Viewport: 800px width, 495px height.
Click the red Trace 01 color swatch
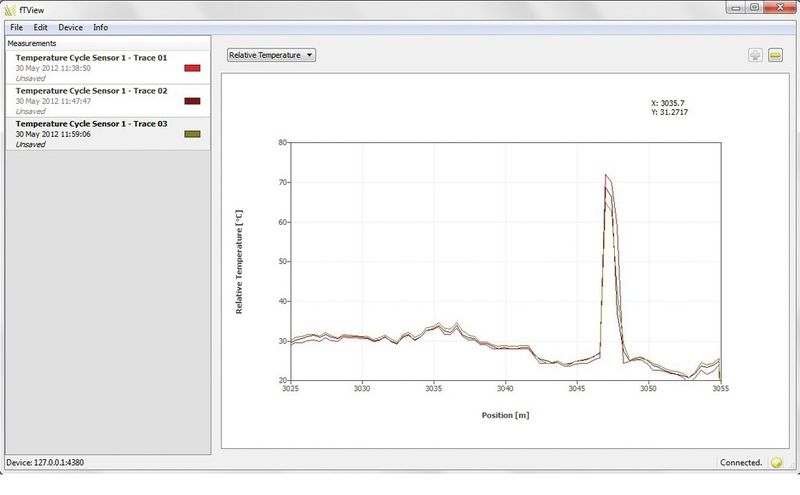coord(193,68)
